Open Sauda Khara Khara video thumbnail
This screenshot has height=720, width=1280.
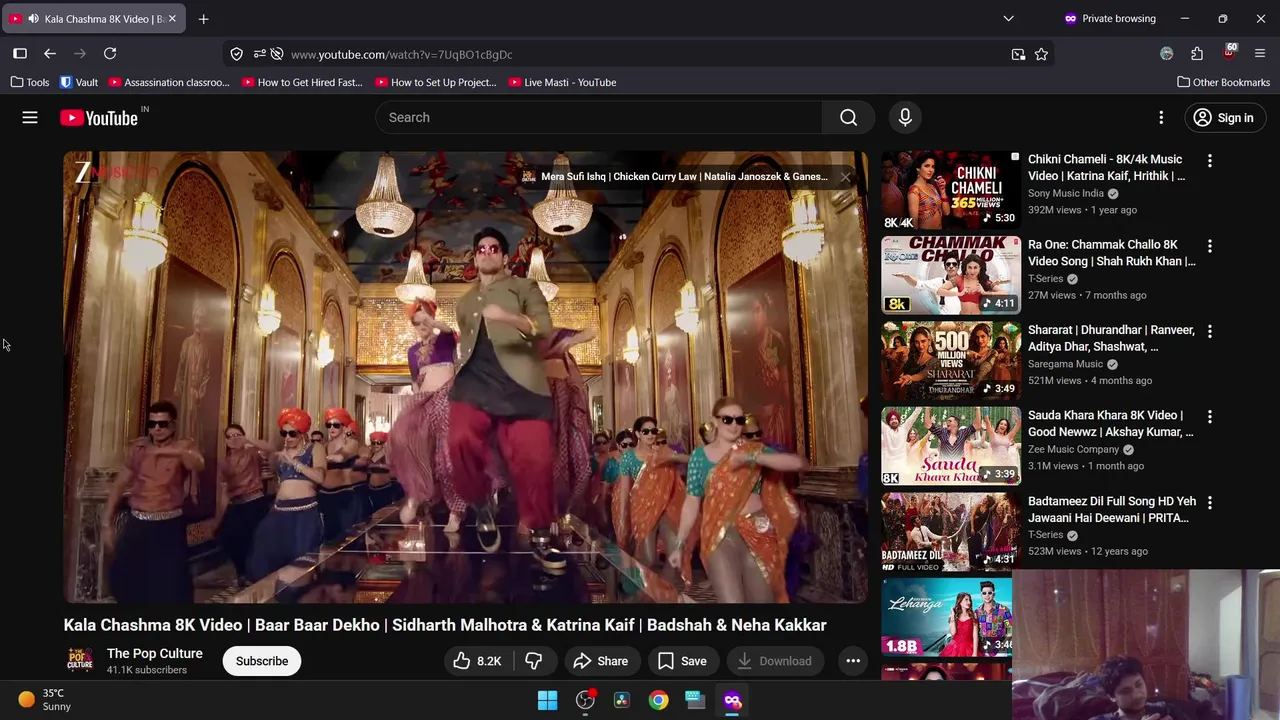950,447
